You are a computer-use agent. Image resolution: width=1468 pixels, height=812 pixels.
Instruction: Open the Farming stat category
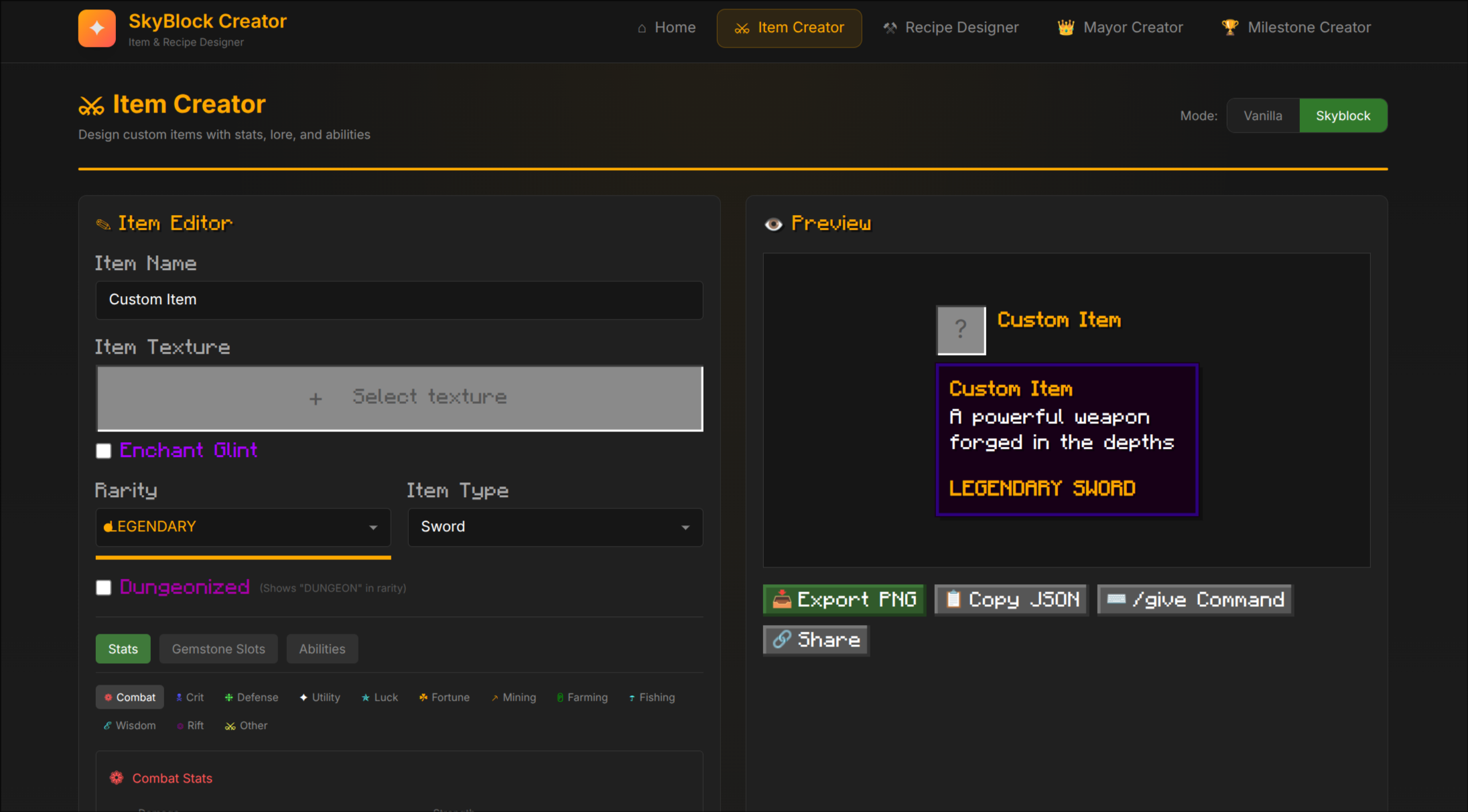pos(582,697)
